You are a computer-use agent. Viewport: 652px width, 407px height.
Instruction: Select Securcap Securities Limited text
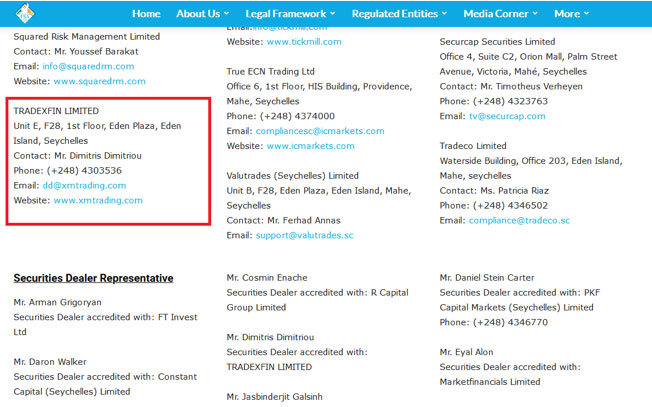coord(497,42)
